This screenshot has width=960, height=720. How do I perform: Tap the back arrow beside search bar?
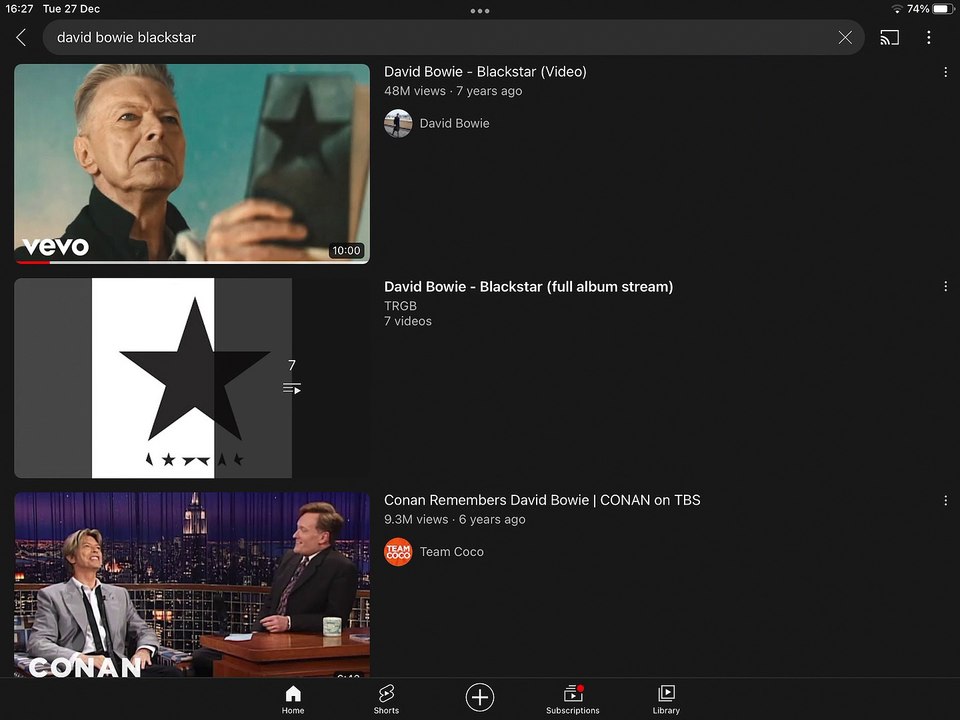[21, 37]
